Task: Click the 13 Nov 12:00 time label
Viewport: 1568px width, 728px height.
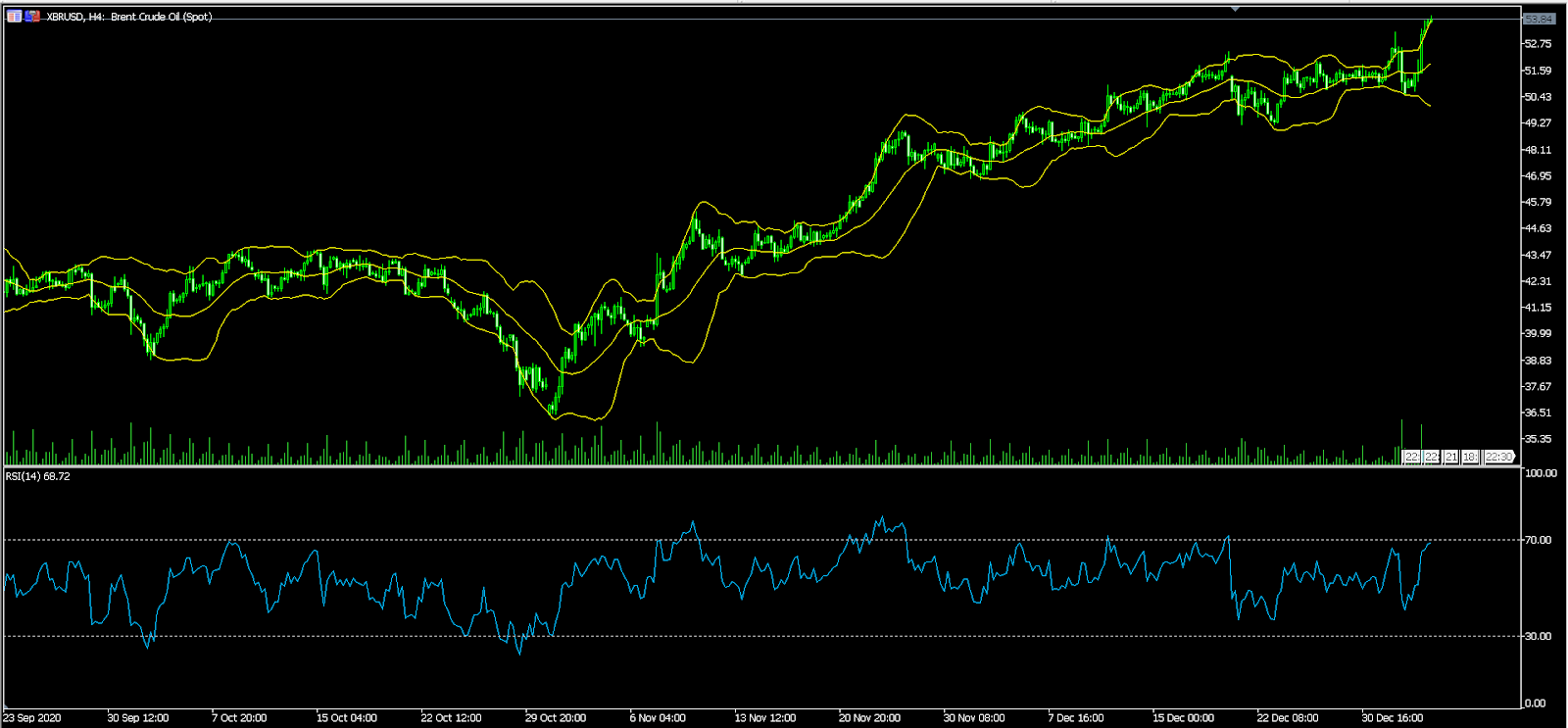Action: 765,718
